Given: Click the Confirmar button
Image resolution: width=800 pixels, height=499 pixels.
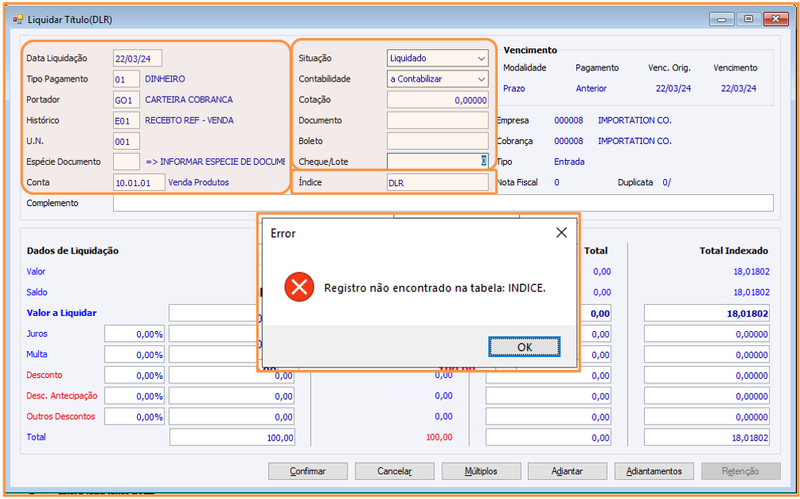Looking at the screenshot, I should 308,471.
